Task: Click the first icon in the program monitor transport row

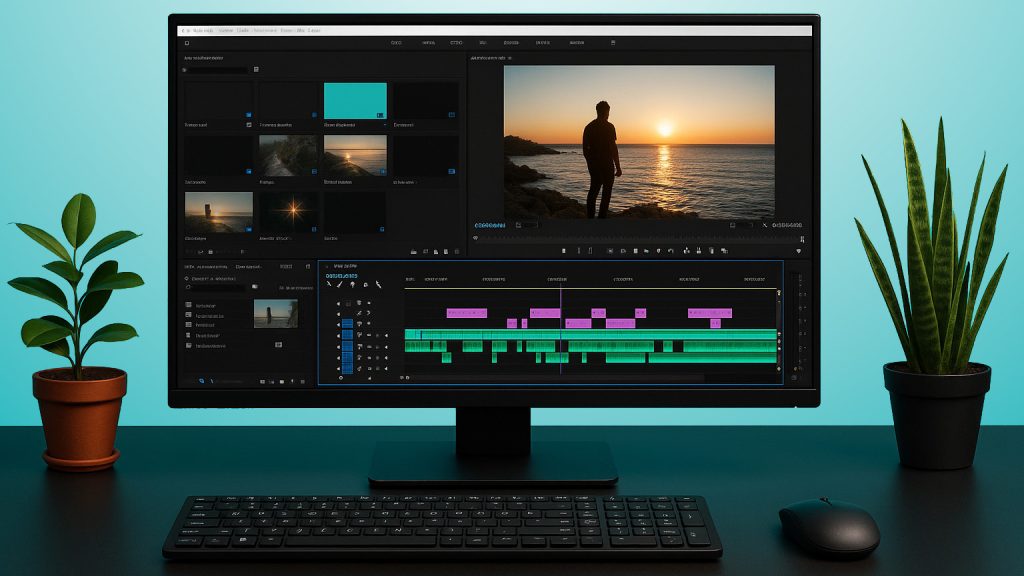Action: (x=563, y=251)
